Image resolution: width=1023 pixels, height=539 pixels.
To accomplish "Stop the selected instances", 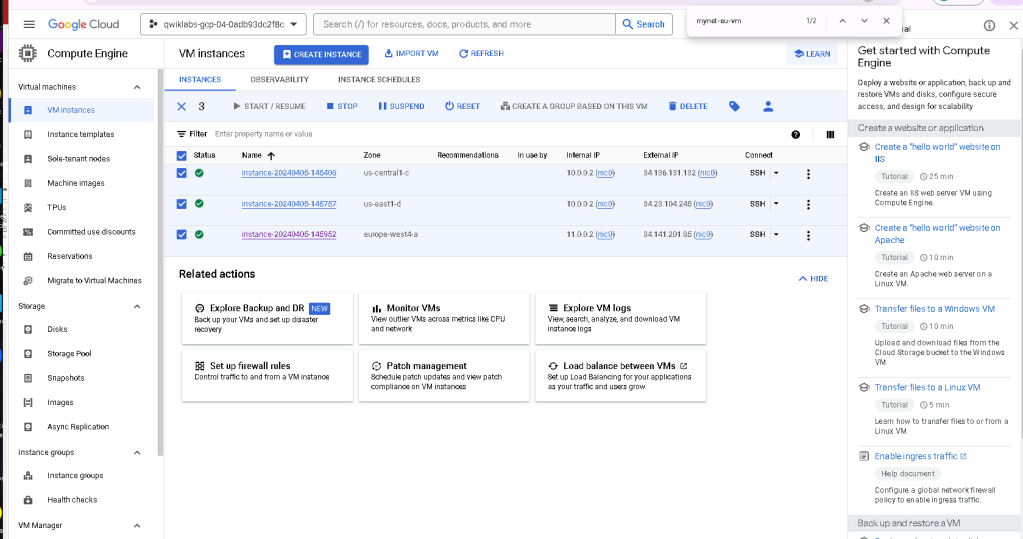I will (342, 106).
